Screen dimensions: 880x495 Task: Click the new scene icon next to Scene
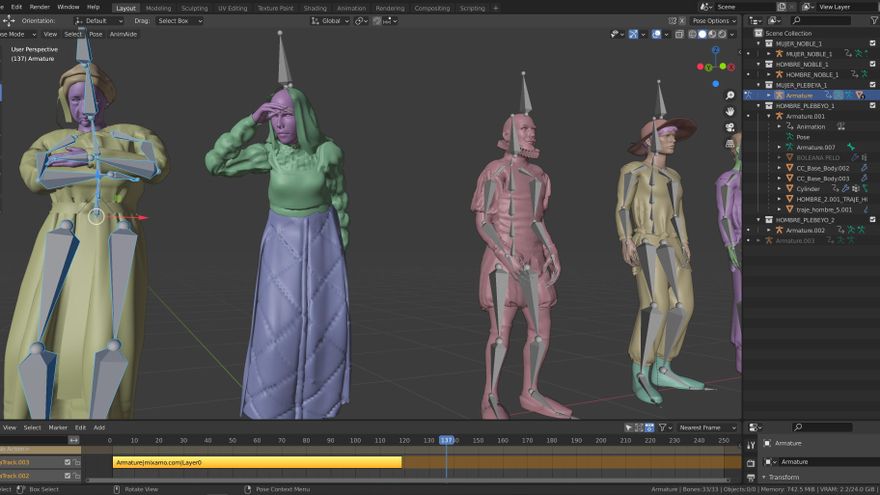[781, 7]
